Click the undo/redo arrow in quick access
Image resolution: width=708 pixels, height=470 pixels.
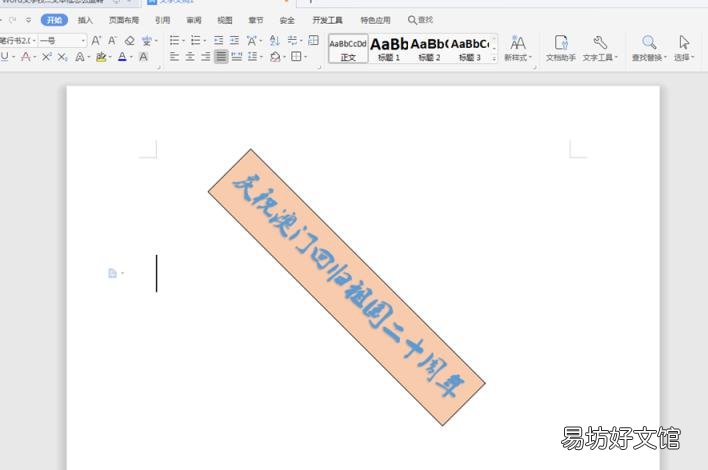pos(12,20)
